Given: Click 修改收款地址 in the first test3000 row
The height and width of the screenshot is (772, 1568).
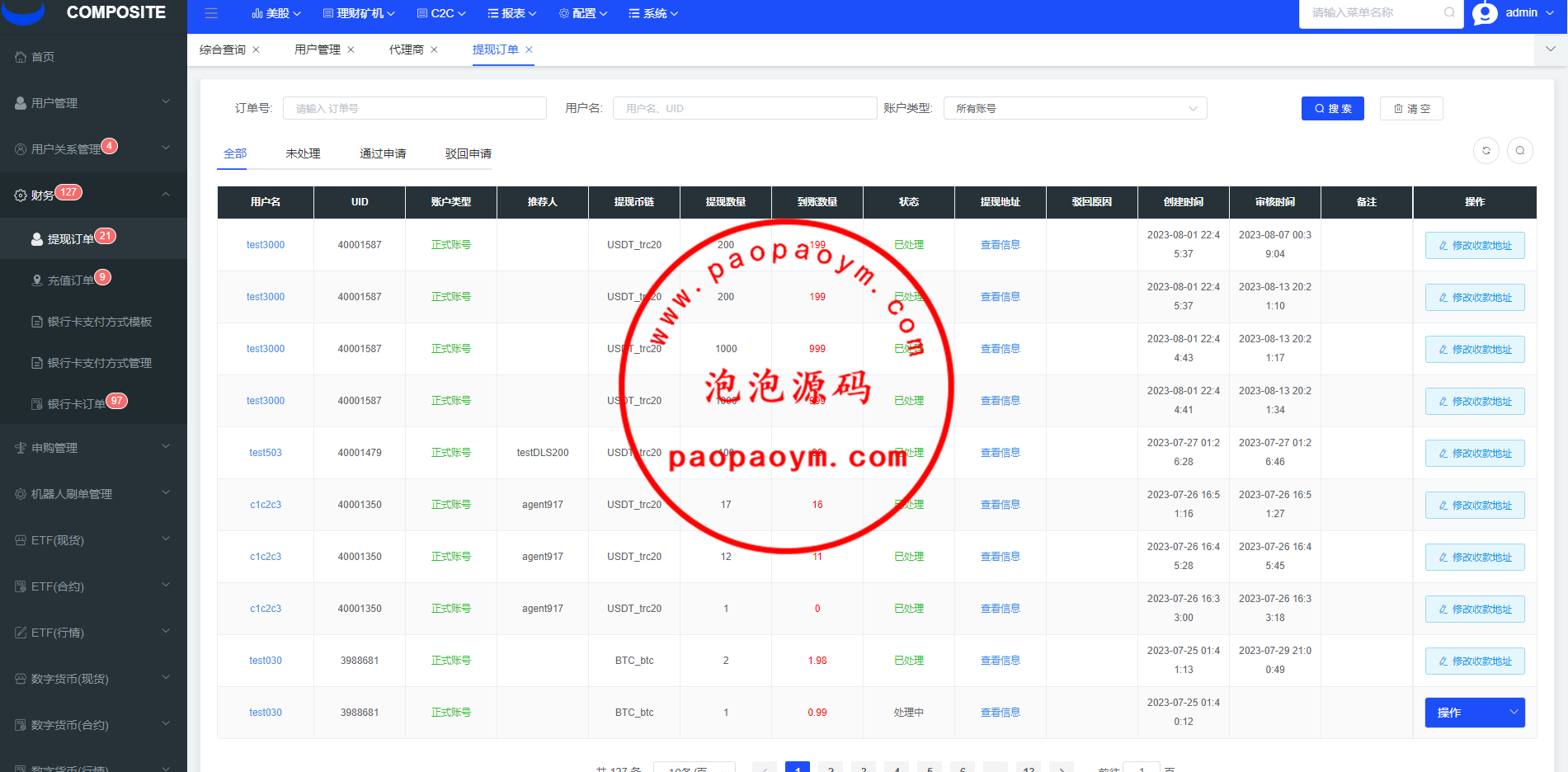Looking at the screenshot, I should pyautogui.click(x=1475, y=246).
